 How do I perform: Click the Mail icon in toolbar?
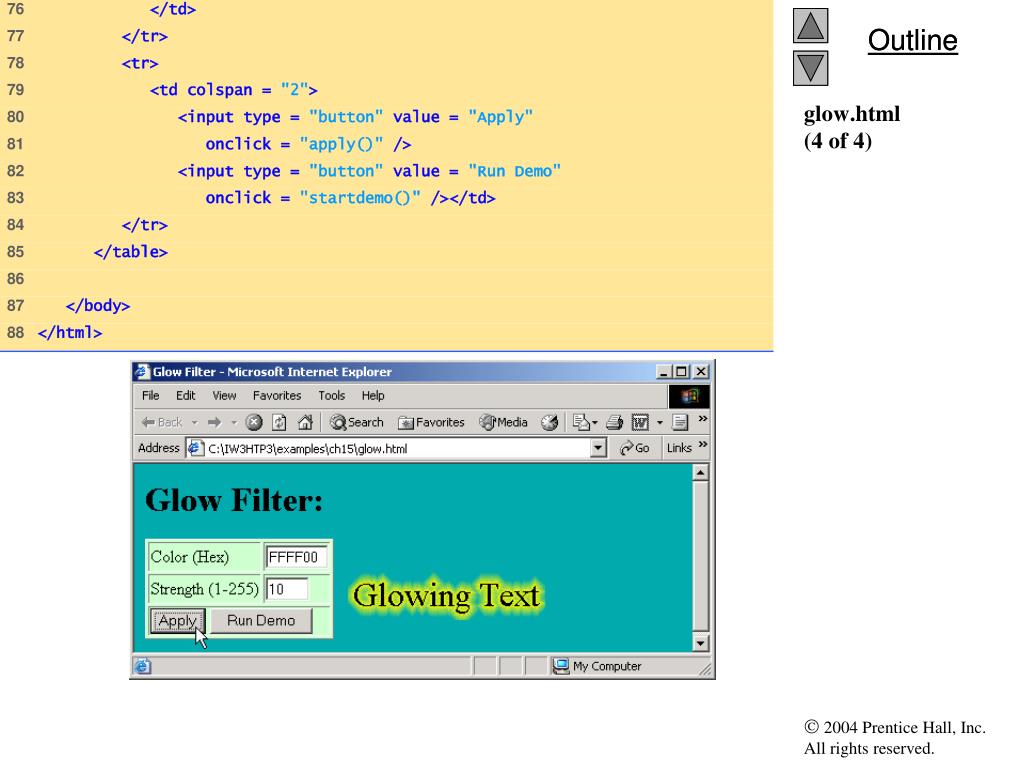click(x=582, y=423)
